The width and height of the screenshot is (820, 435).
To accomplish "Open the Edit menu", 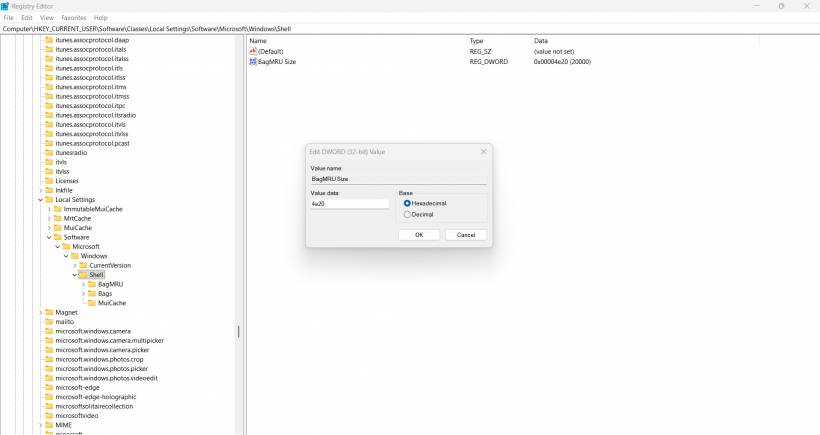I will click(27, 18).
